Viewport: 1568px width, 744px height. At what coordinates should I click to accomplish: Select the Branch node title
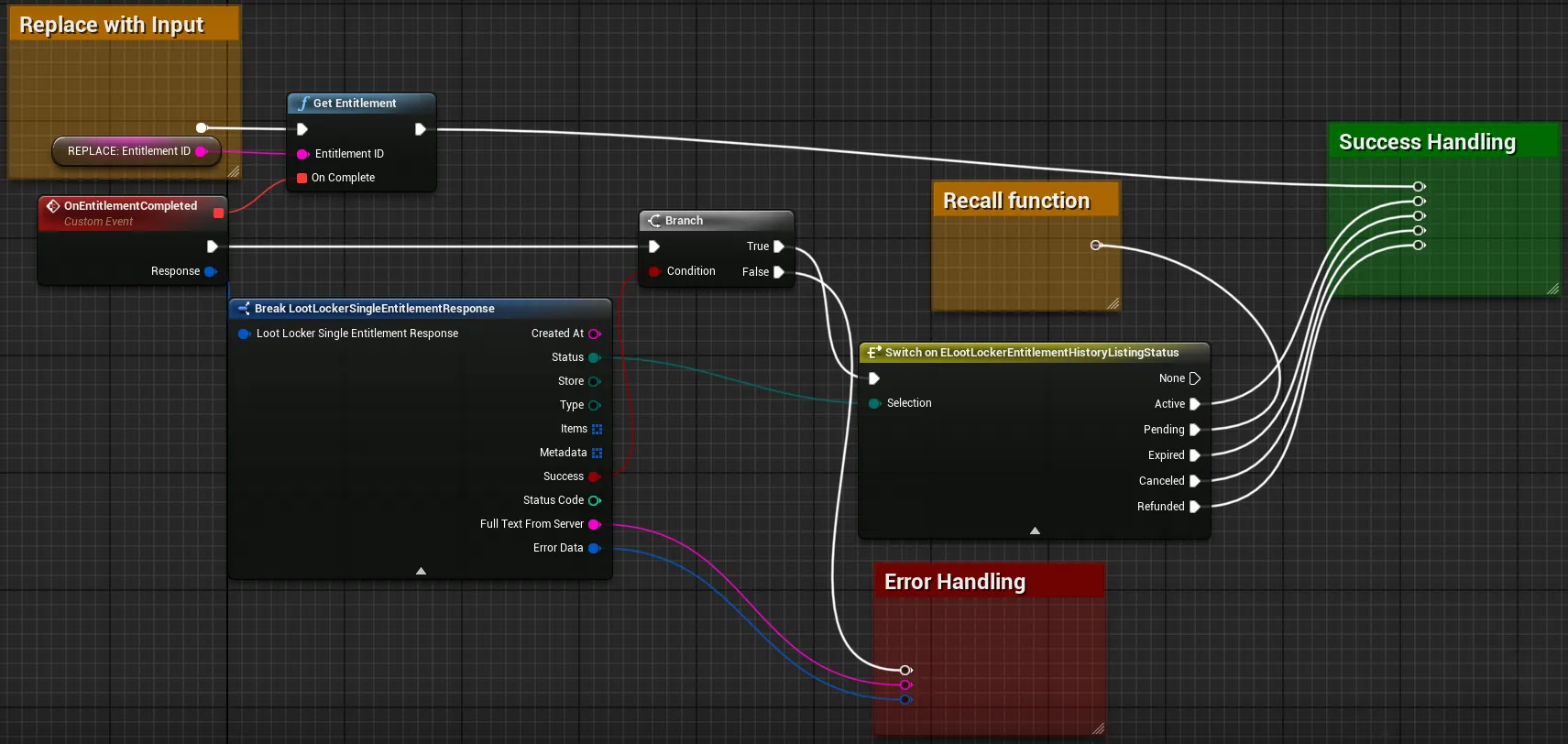click(684, 221)
